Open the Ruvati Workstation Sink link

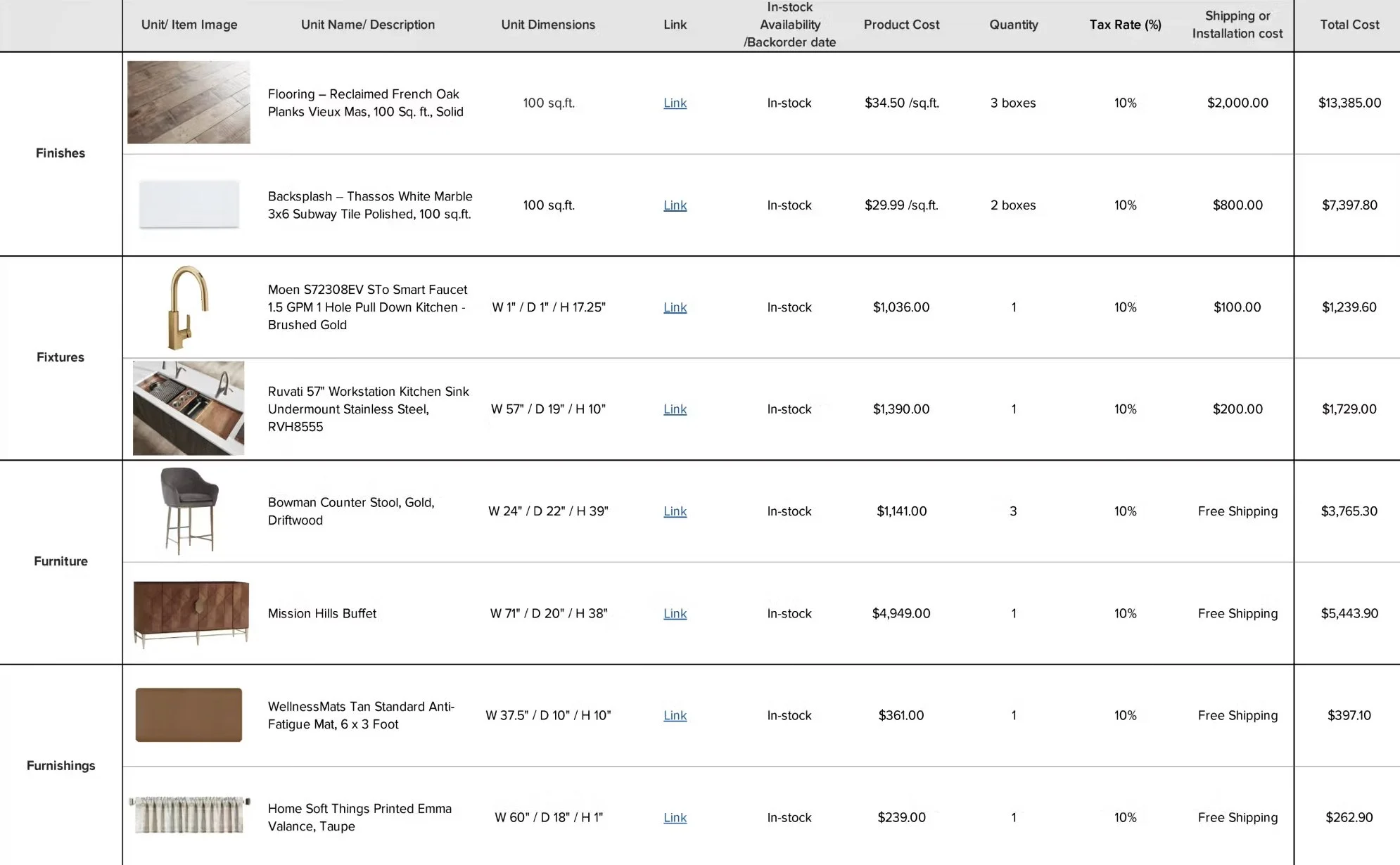675,409
